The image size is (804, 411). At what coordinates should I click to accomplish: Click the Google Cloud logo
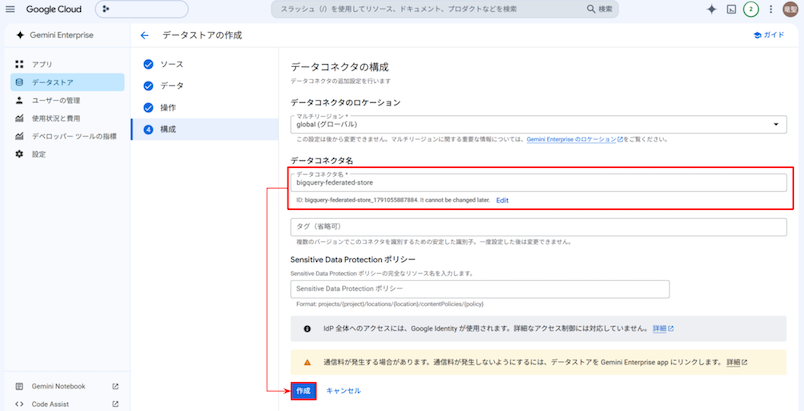coord(54,9)
